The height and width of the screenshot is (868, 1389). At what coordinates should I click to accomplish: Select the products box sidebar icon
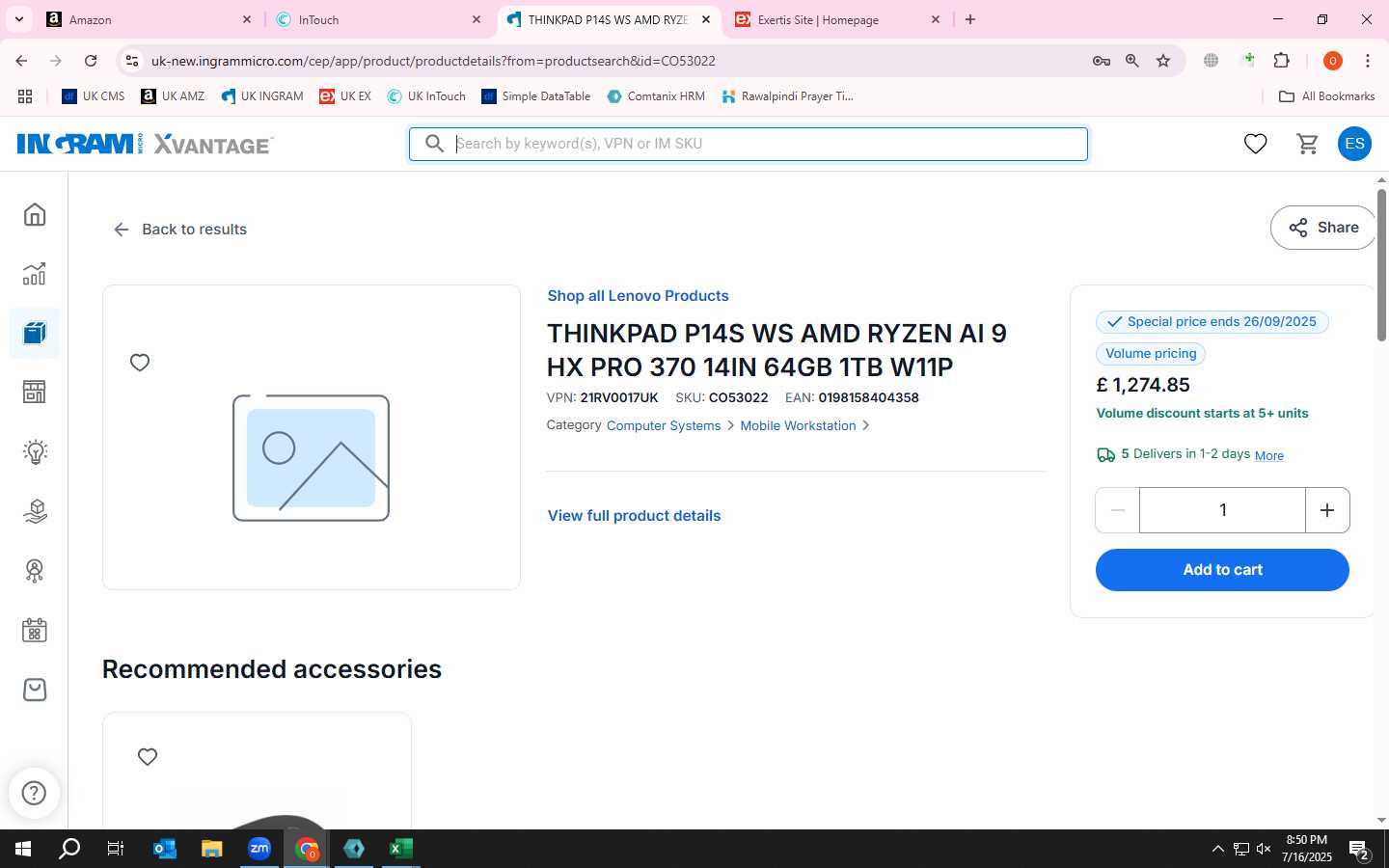pos(35,334)
